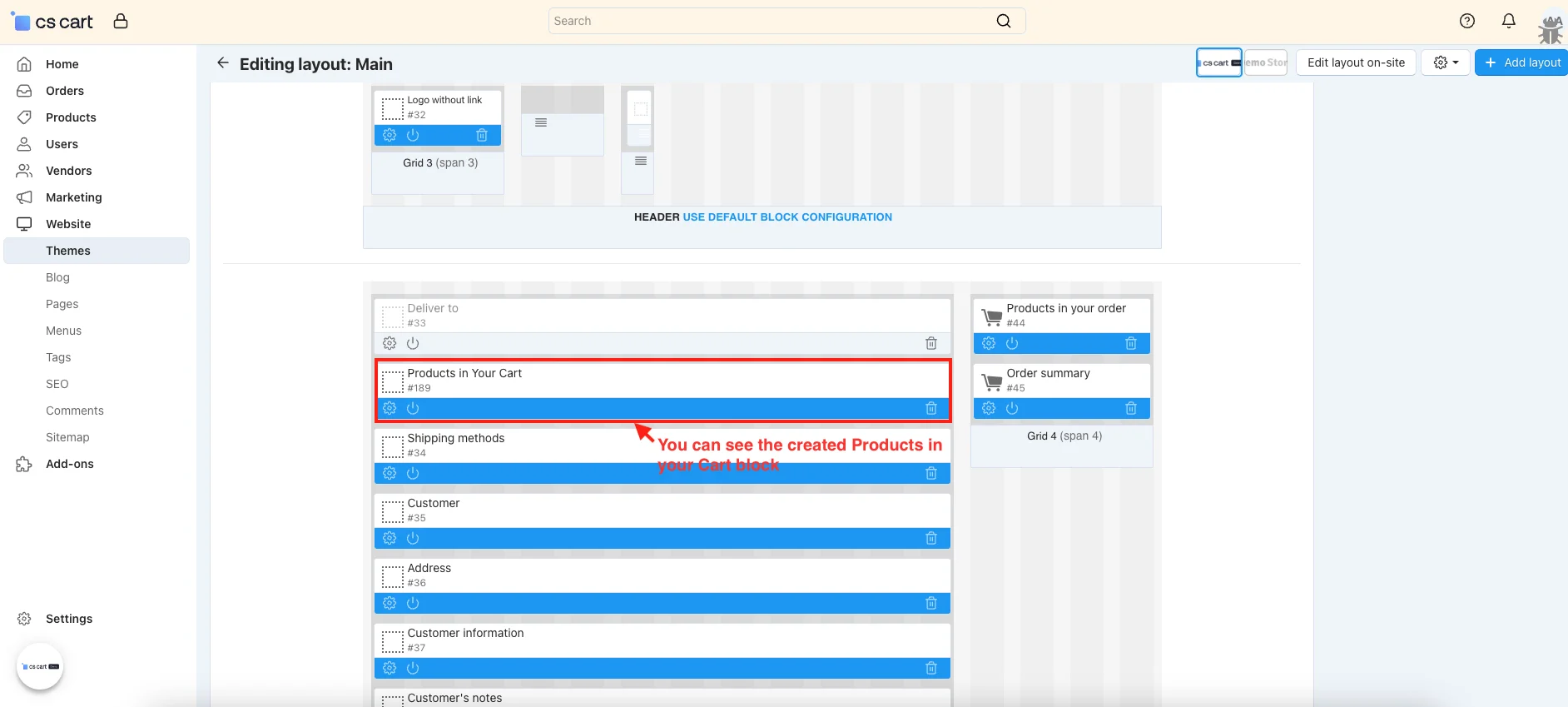Delete the Customer information block
This screenshot has width=1568, height=707.
pyautogui.click(x=931, y=668)
